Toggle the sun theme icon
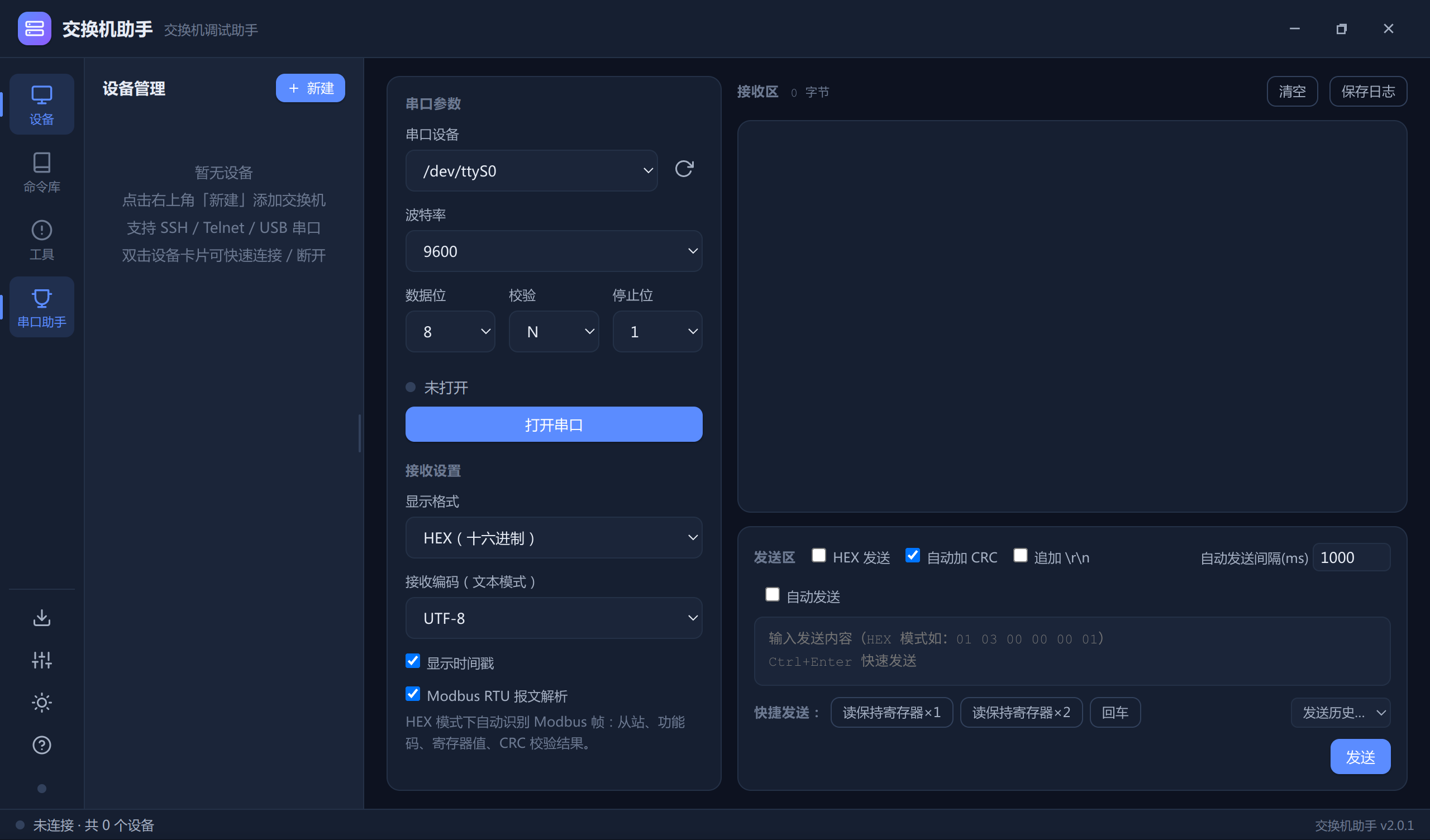Screen dimensions: 1430x840 point(41,703)
